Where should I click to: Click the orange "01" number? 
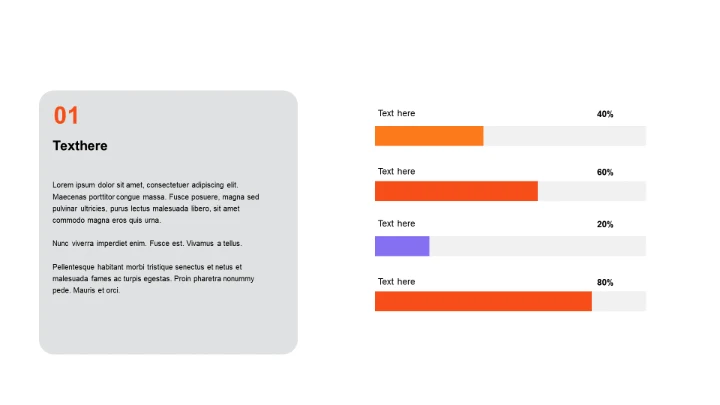[x=66, y=116]
